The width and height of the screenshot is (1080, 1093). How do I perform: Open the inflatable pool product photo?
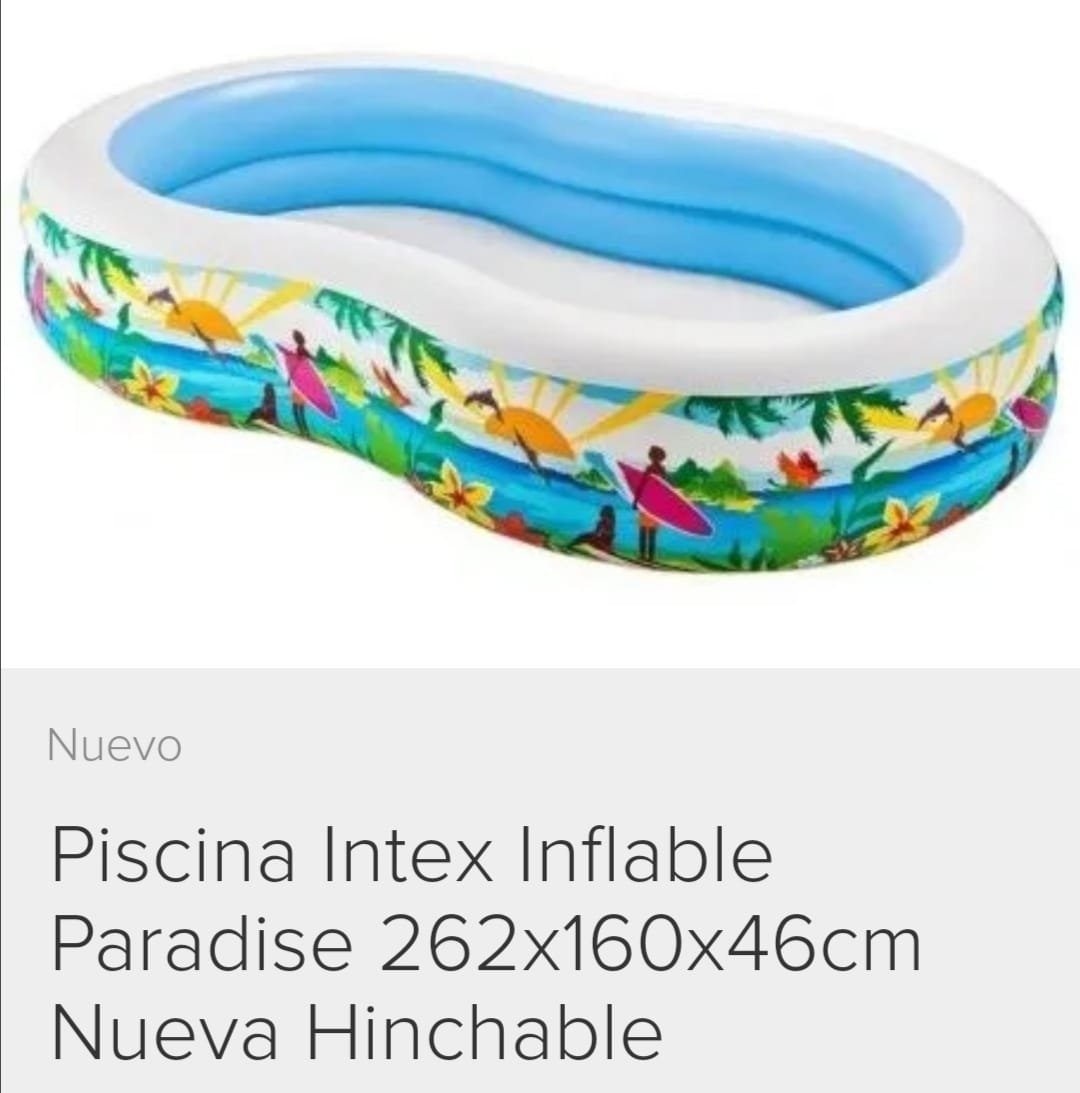click(x=541, y=314)
